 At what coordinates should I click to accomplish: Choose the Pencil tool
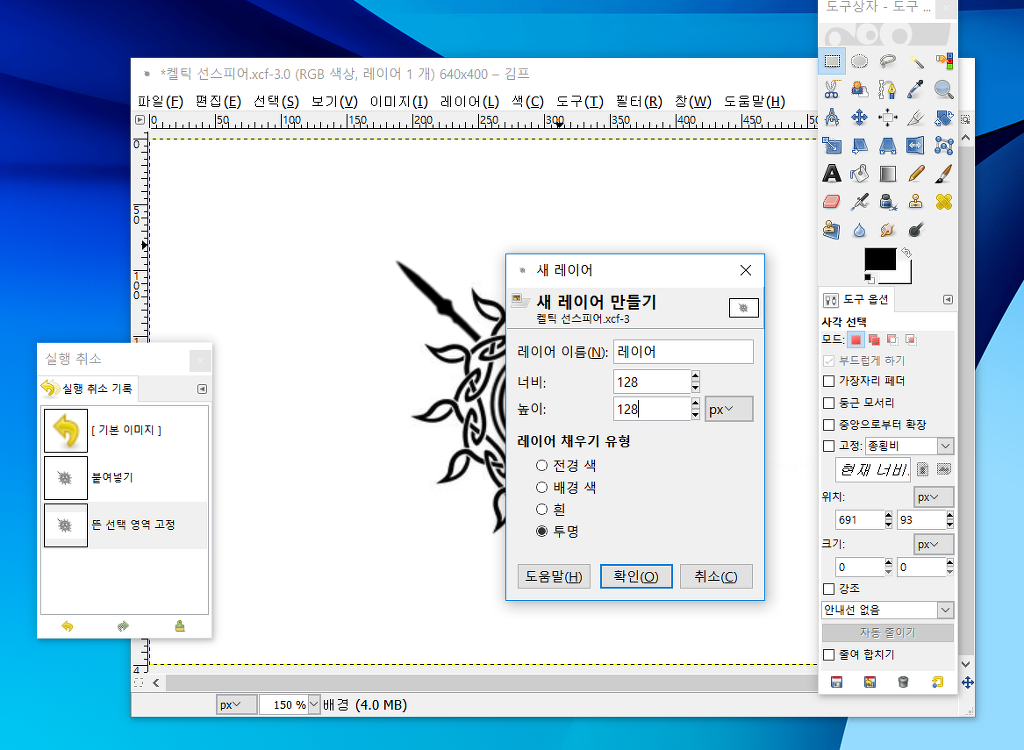[x=915, y=174]
